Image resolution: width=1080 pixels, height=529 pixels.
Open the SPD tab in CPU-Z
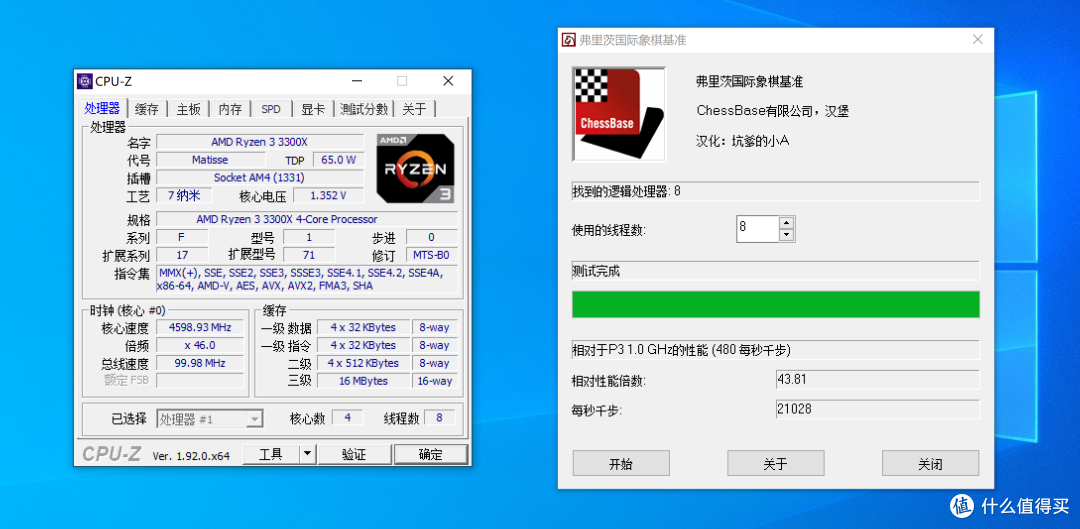[271, 109]
